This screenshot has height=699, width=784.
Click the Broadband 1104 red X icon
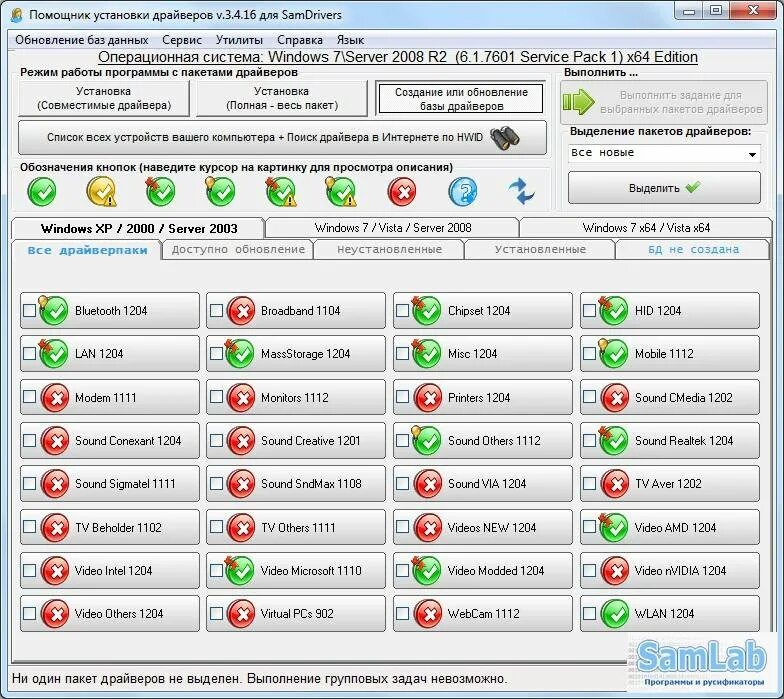(242, 310)
